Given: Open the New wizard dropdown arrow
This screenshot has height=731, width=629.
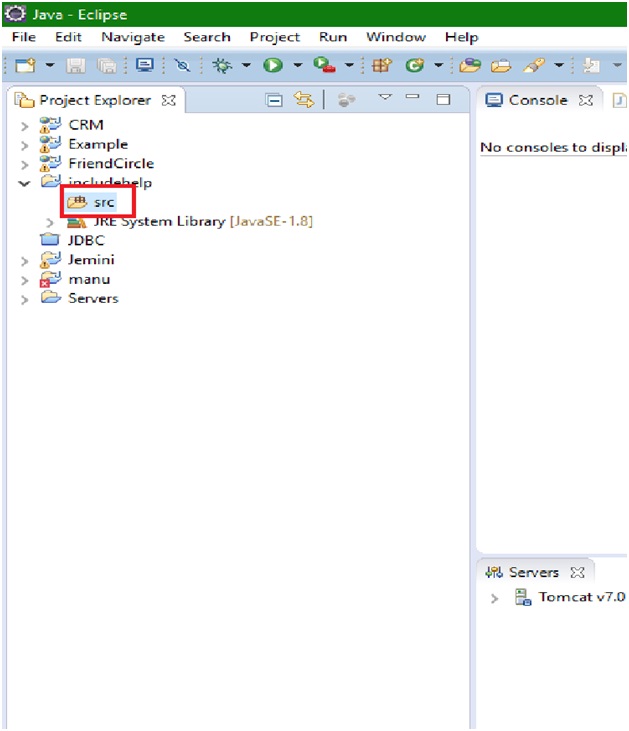Looking at the screenshot, I should 49,65.
